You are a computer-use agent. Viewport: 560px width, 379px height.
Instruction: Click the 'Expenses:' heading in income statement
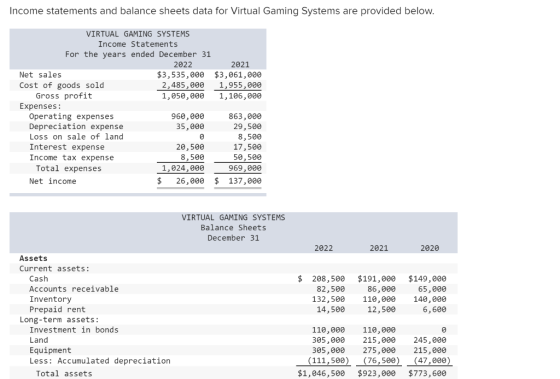click(40, 106)
